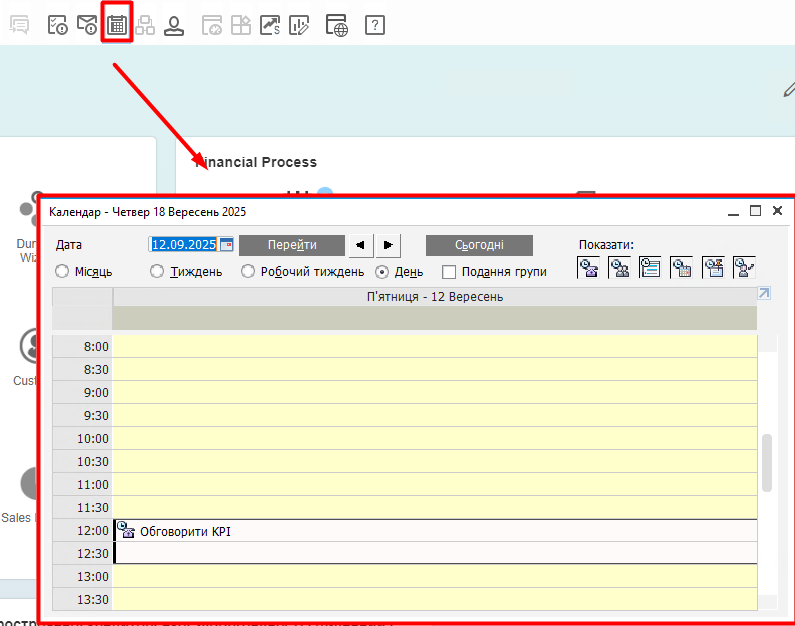This screenshot has width=795, height=626.
Task: Select the Тиждень radio button
Action: 157,271
